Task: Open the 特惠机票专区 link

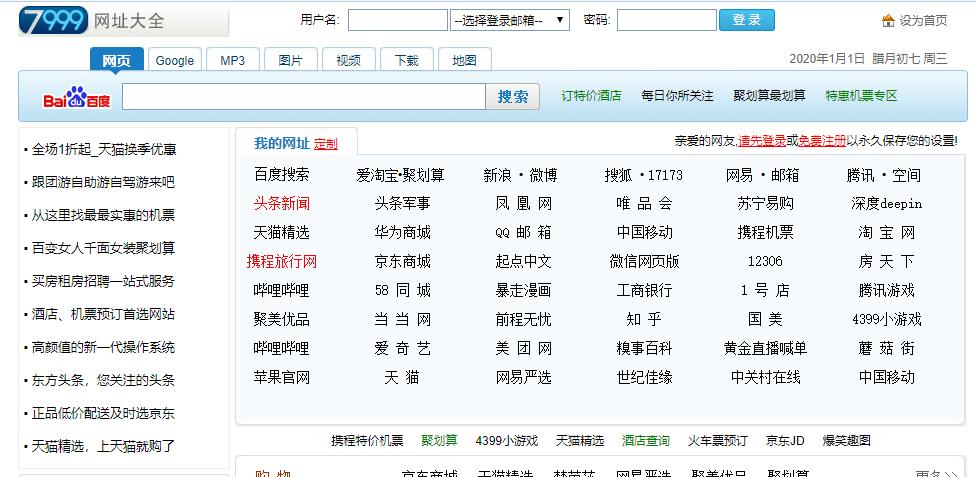Action: pyautogui.click(x=861, y=96)
